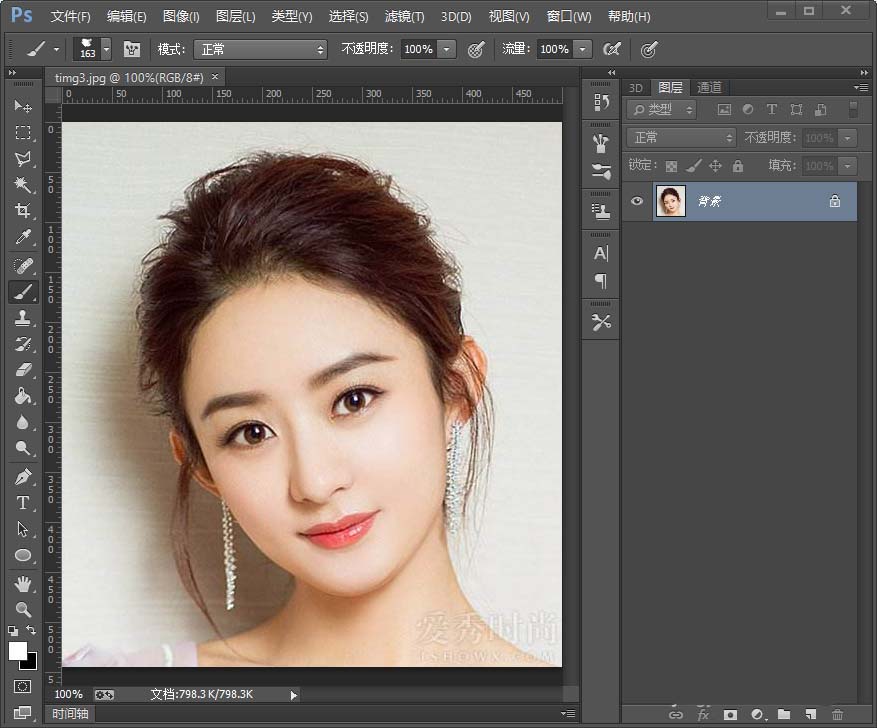
Task: Open the blend mode dropdown showing 正常
Action: (680, 137)
